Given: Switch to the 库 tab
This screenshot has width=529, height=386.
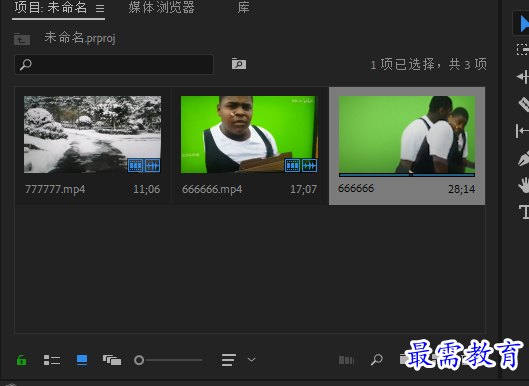Looking at the screenshot, I should 243,7.
